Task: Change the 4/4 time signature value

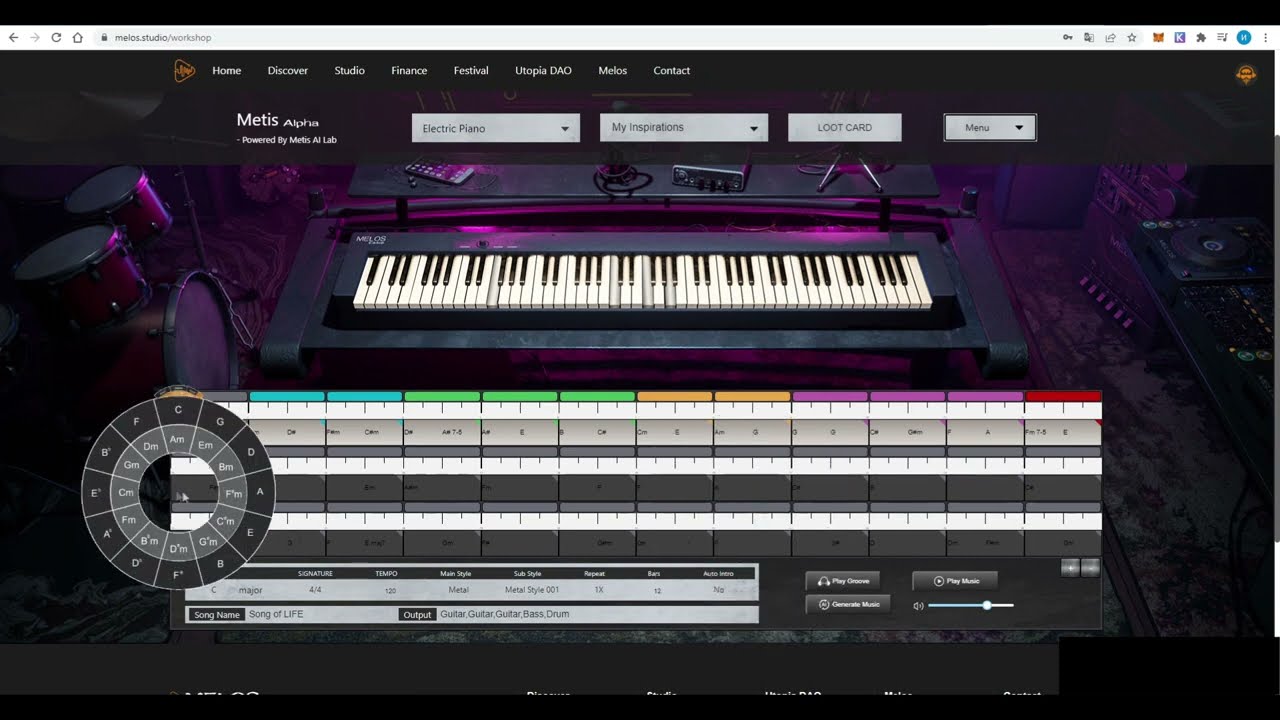Action: (x=315, y=590)
